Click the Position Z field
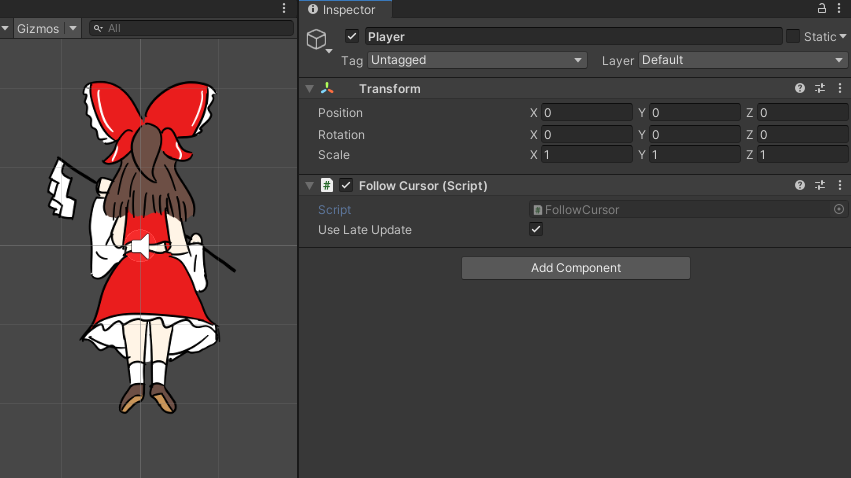851x478 pixels. [803, 112]
